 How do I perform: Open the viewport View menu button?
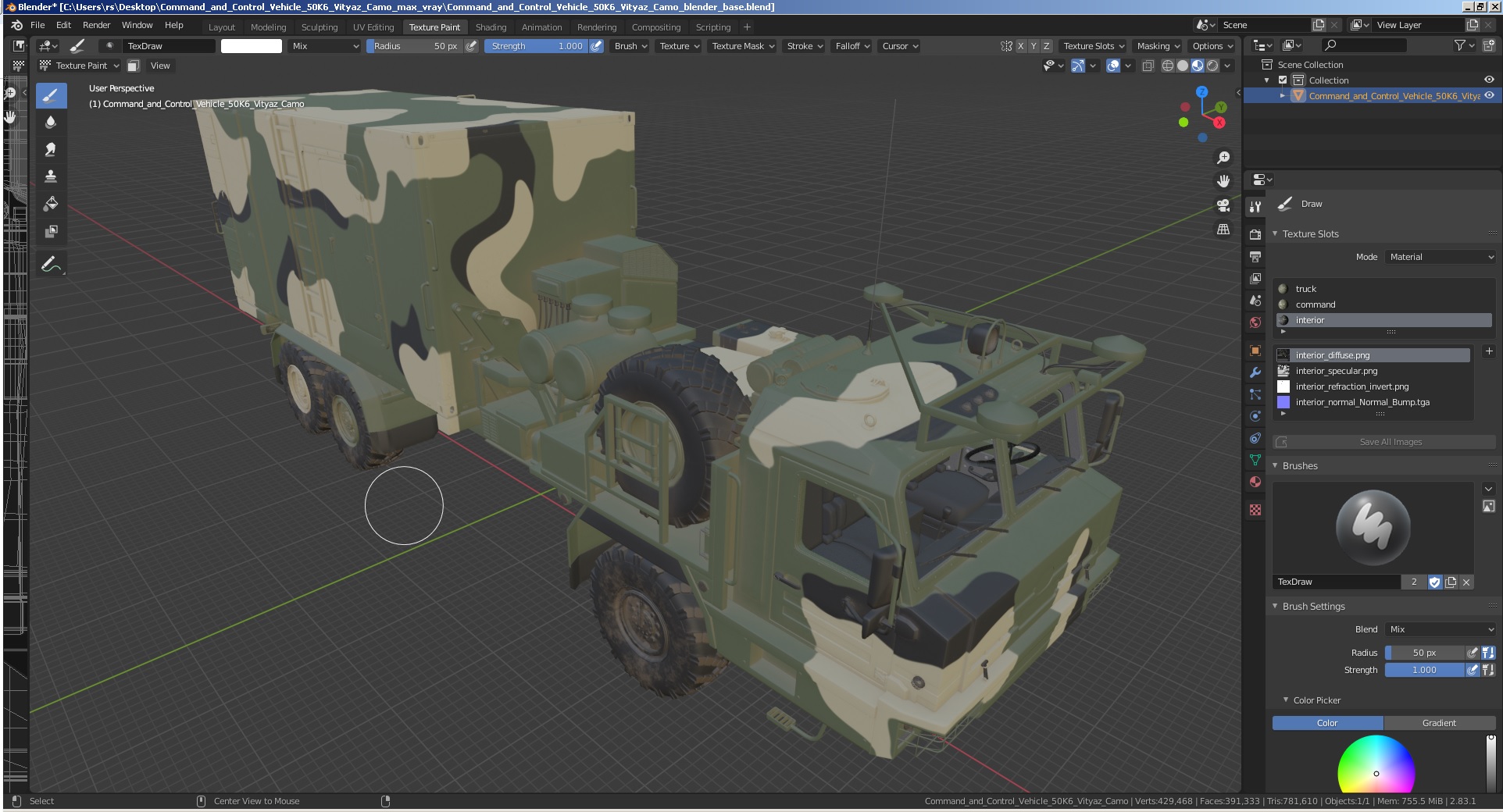(x=160, y=66)
